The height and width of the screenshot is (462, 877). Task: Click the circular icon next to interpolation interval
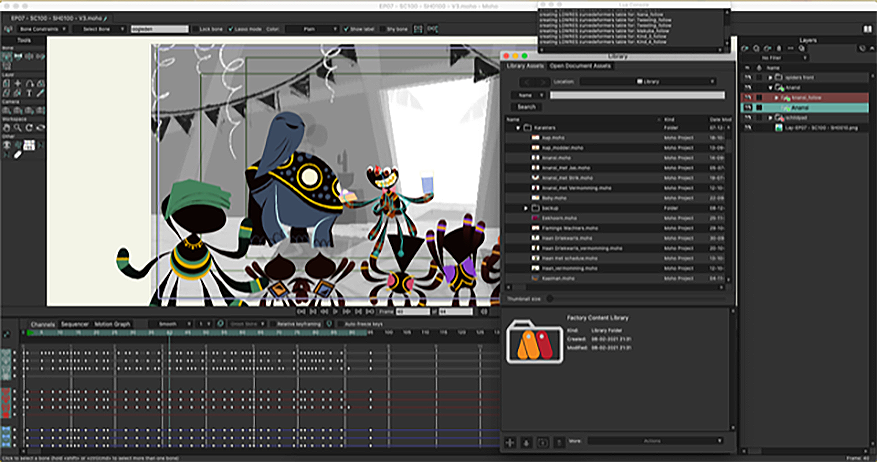point(220,324)
